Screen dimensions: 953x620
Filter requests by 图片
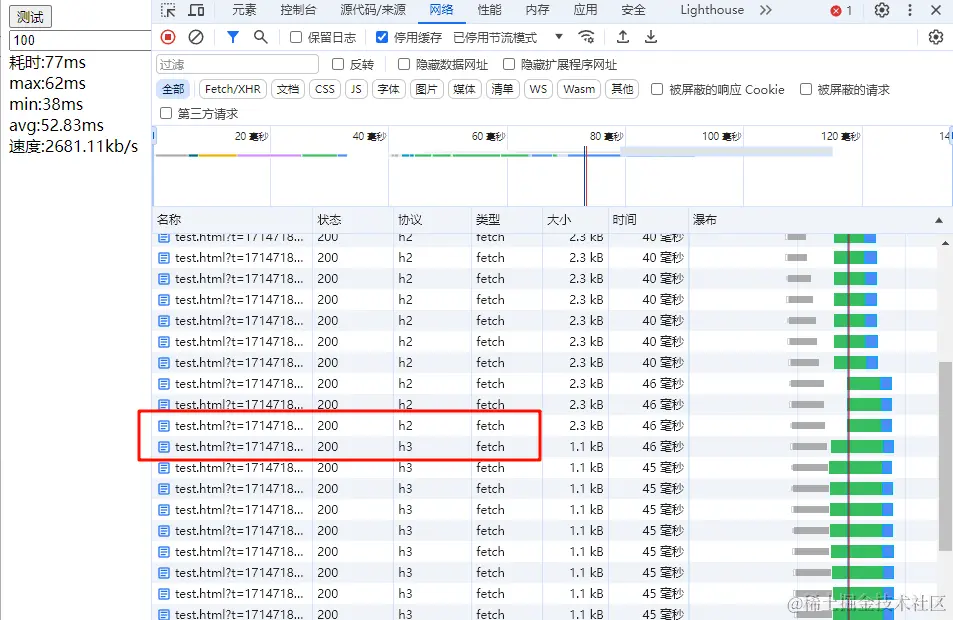427,89
